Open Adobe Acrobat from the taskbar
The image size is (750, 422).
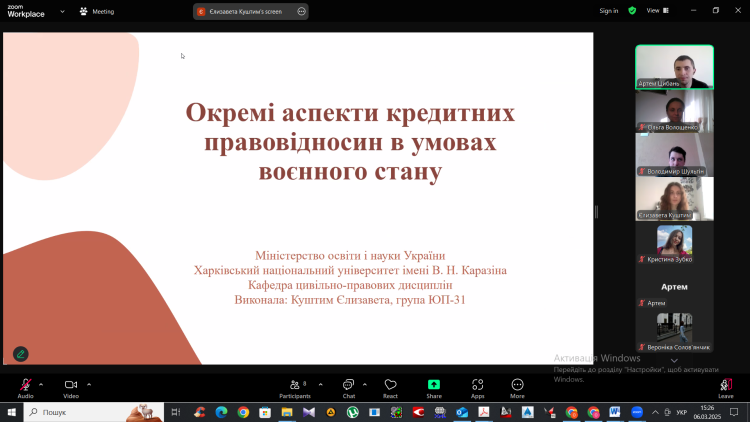[x=484, y=412]
